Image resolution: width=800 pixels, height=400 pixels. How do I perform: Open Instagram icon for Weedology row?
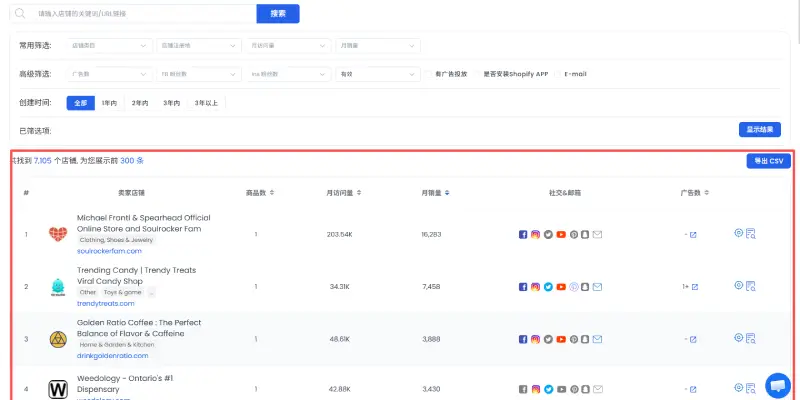tap(535, 389)
